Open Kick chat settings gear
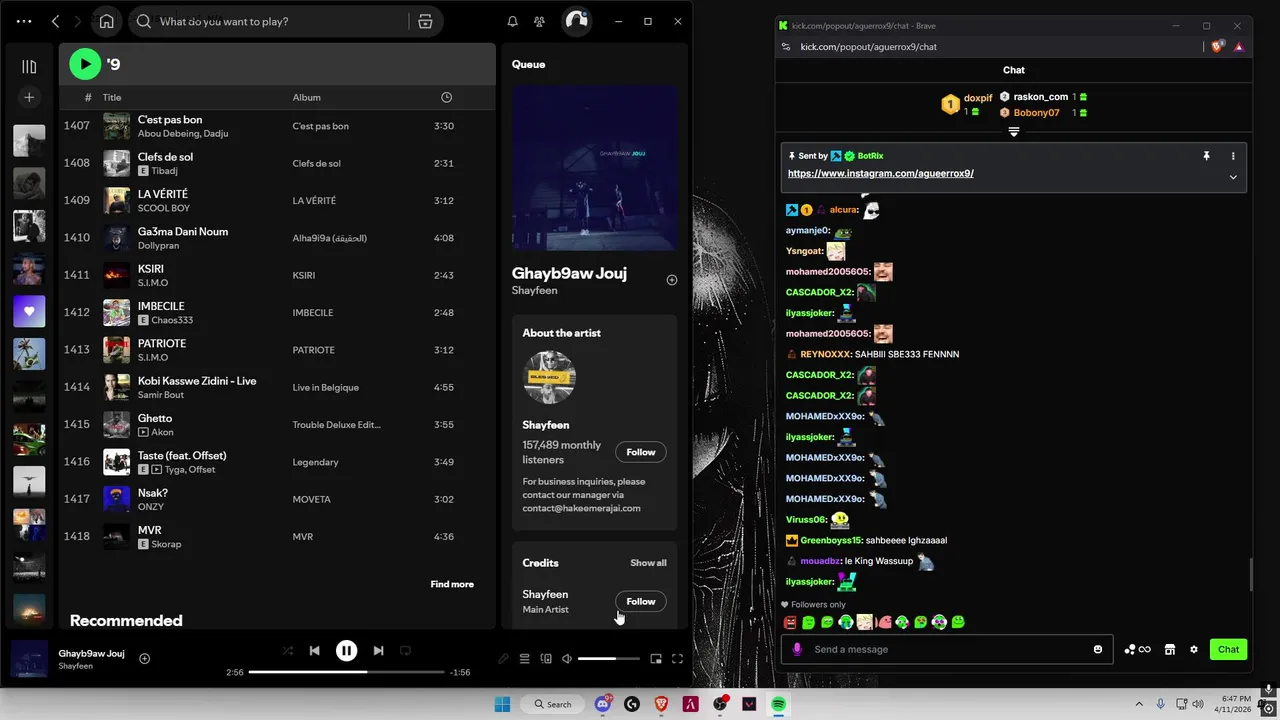 click(1193, 649)
